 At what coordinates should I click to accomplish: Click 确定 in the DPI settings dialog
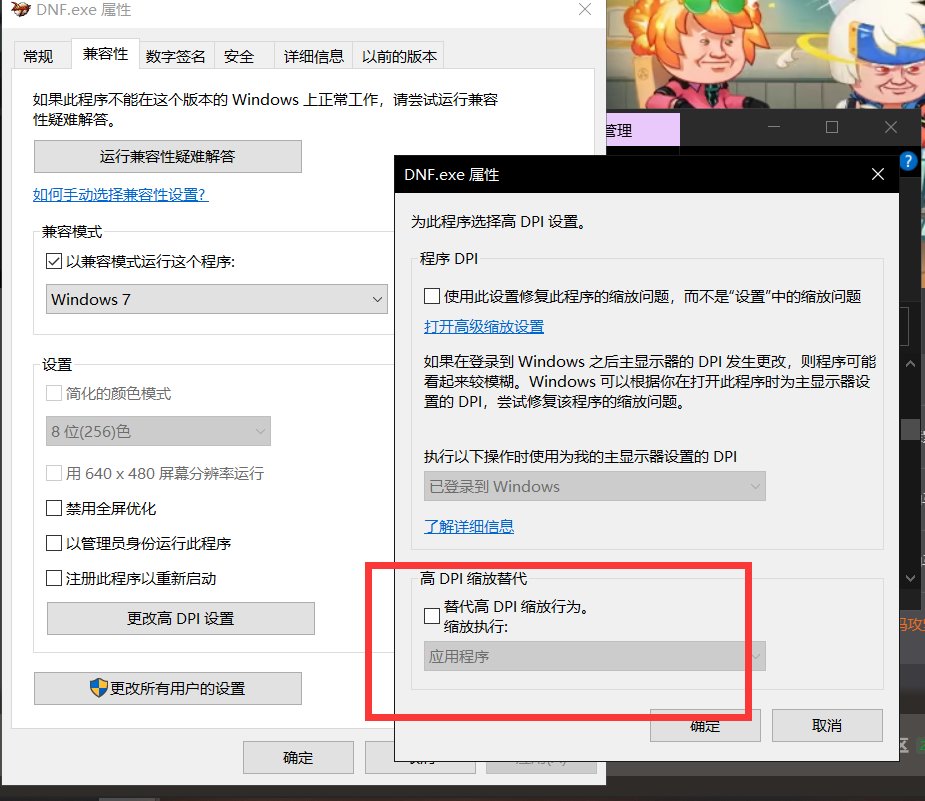pyautogui.click(x=705, y=726)
